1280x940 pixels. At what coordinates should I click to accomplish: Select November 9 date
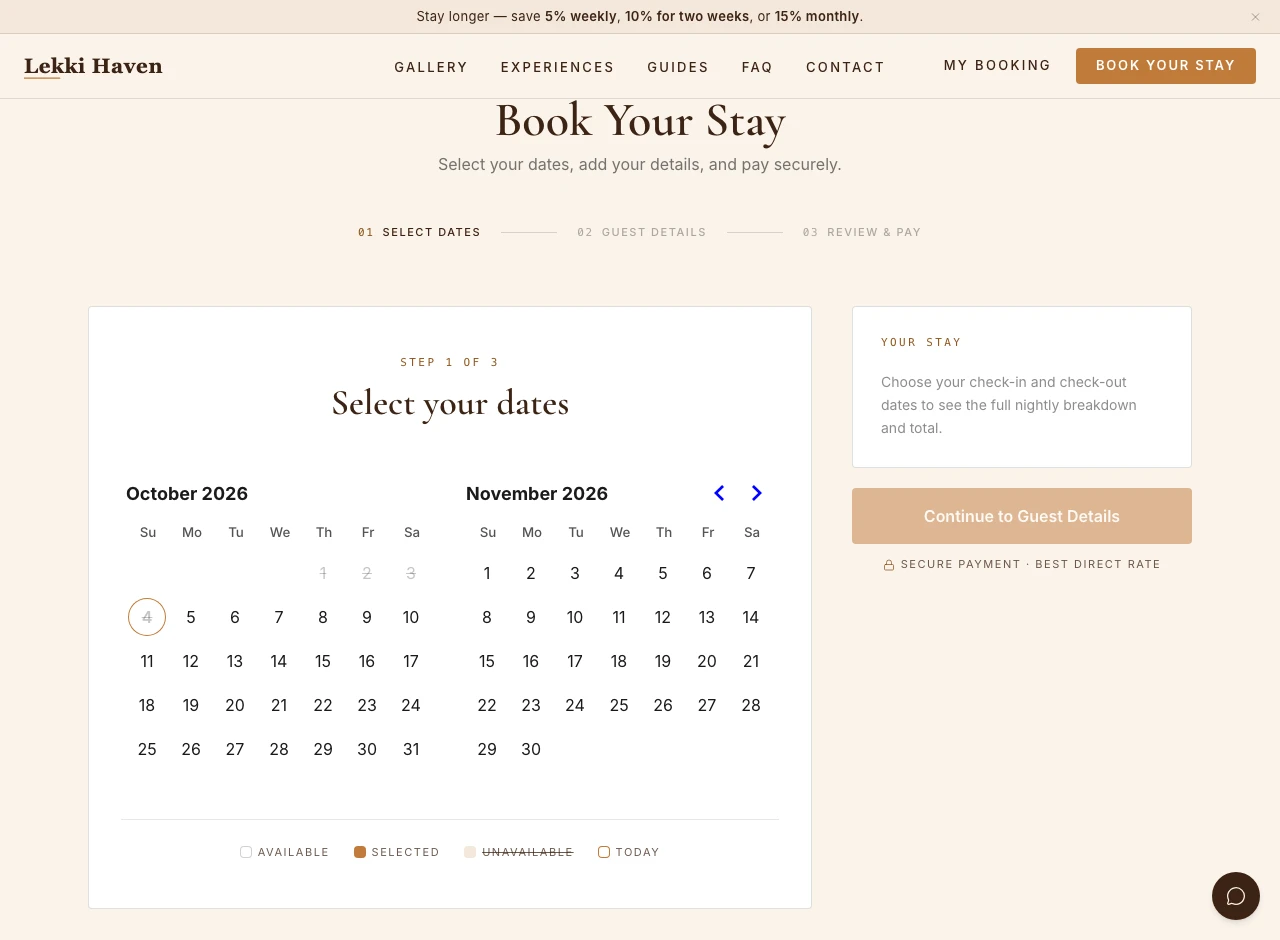pos(531,617)
